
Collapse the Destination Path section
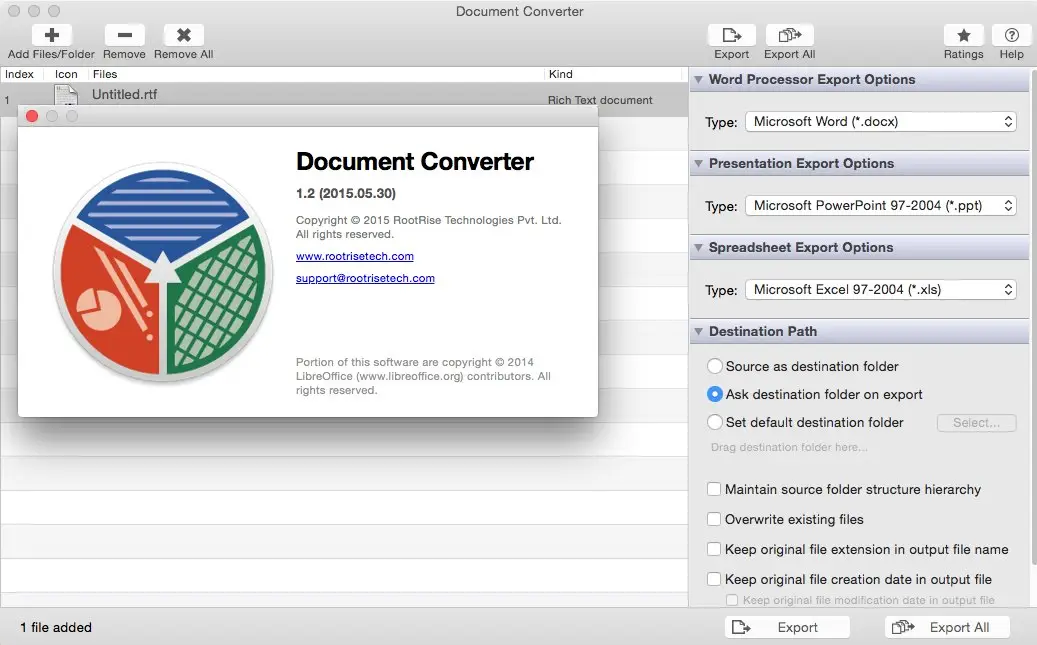click(698, 331)
